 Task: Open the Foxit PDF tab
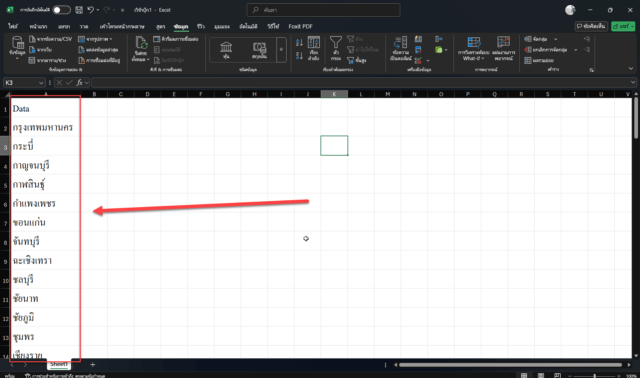(300, 26)
